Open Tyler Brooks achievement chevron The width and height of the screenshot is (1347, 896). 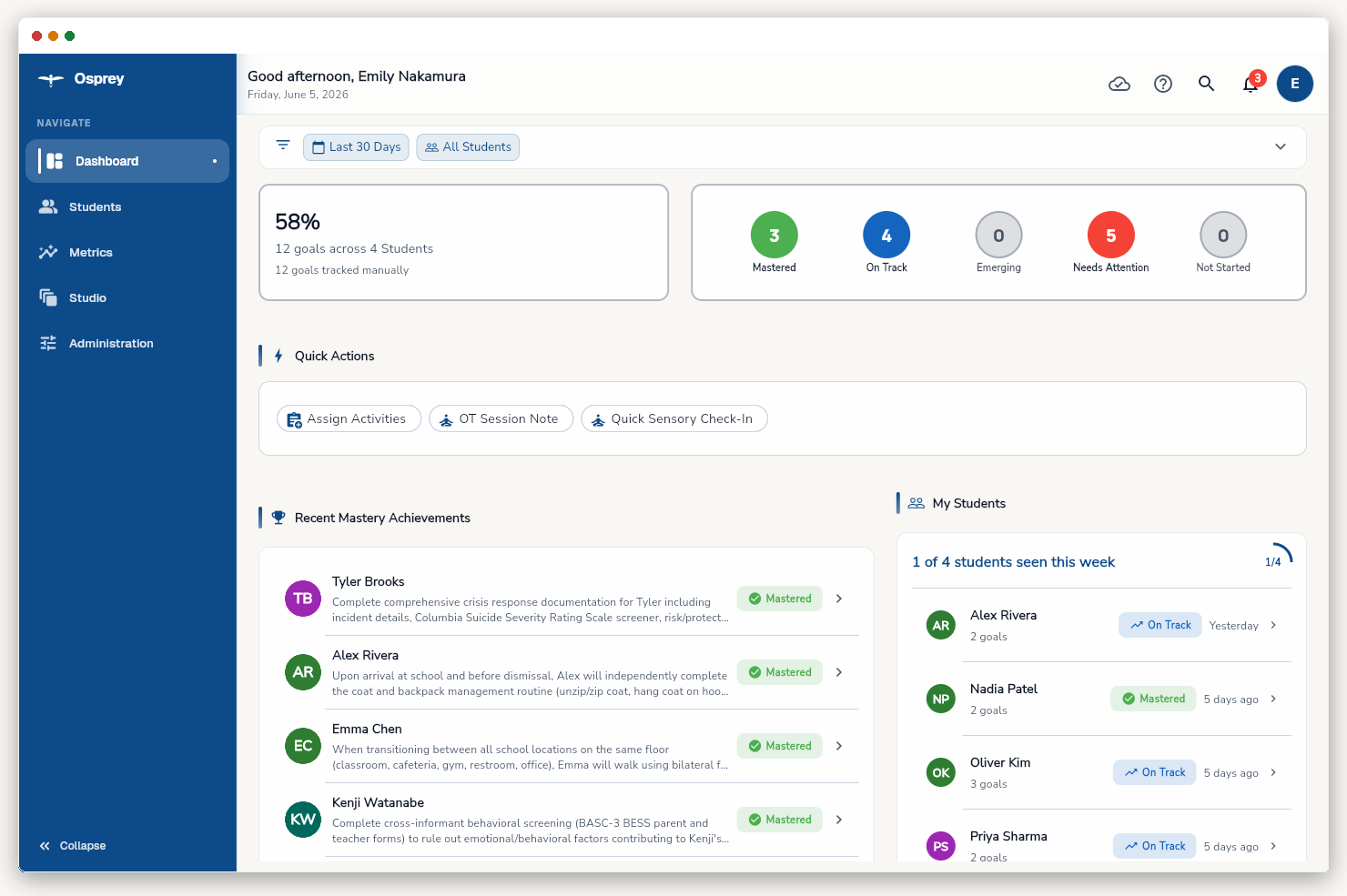(x=839, y=599)
